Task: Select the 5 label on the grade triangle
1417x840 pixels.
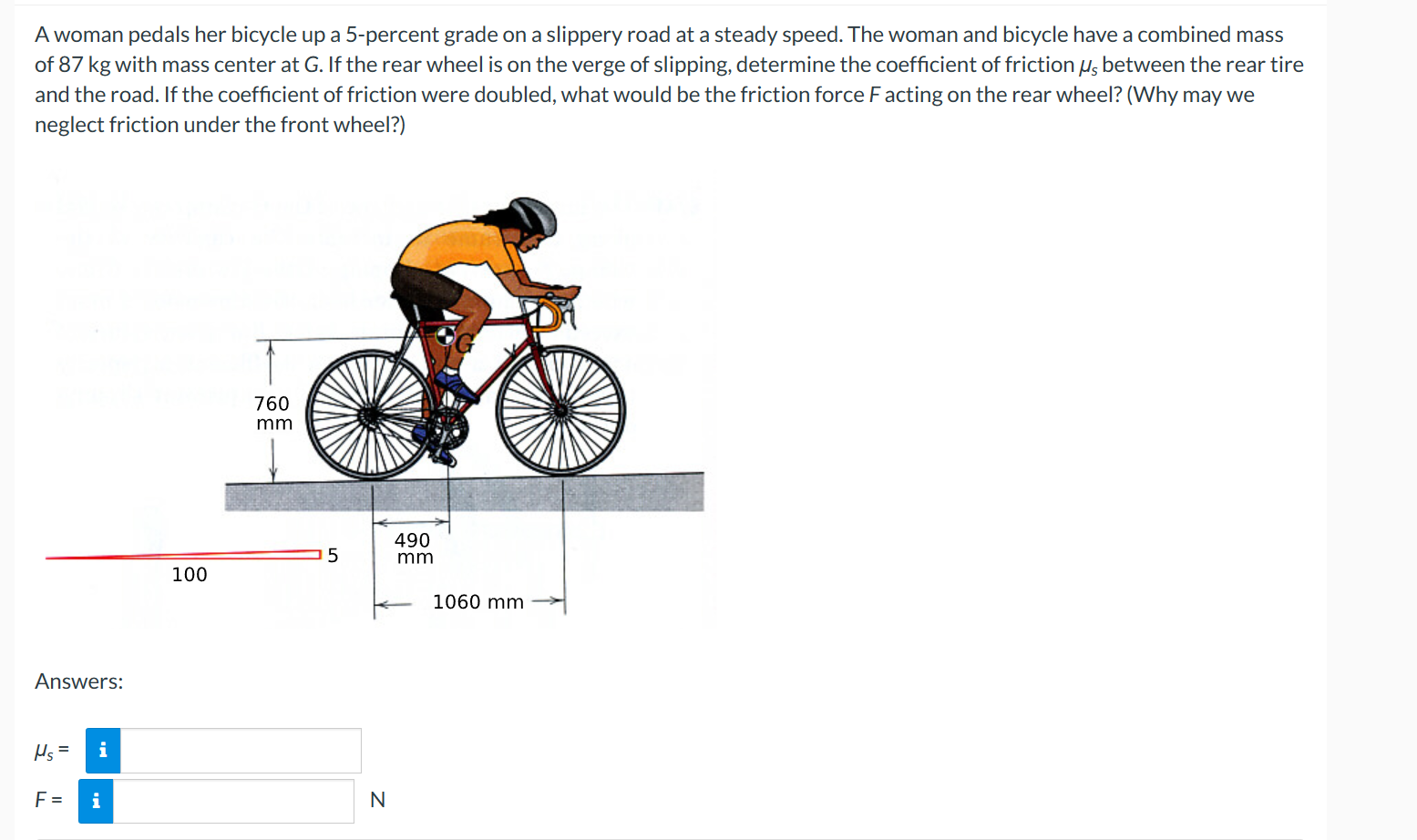Action: coord(333,554)
